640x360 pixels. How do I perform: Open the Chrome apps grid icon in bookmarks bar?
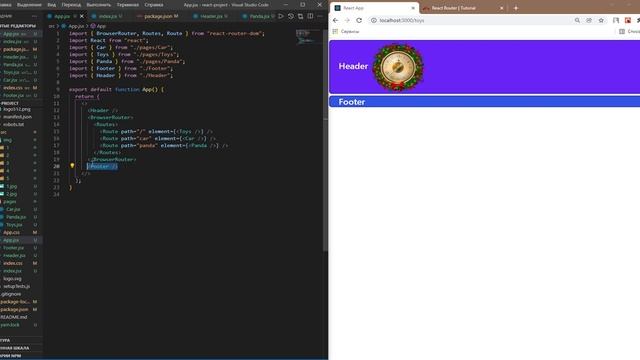pos(335,31)
